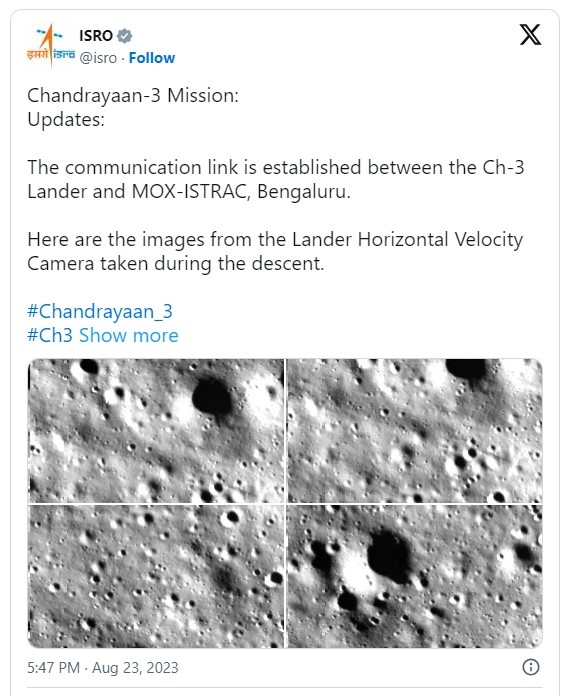Open the tweet info circle icon
This screenshot has height=696, width=573.
531,667
